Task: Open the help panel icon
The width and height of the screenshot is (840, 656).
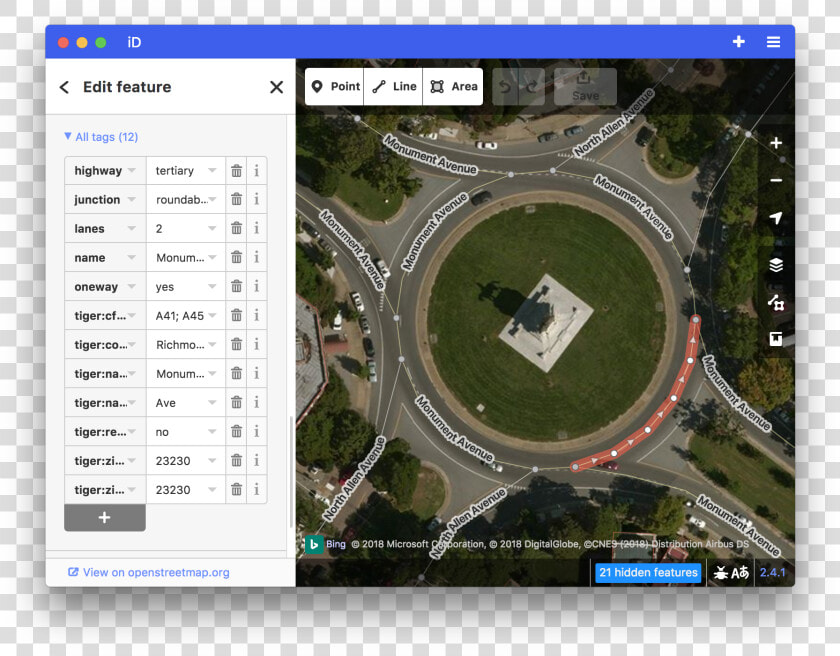Action: (776, 339)
